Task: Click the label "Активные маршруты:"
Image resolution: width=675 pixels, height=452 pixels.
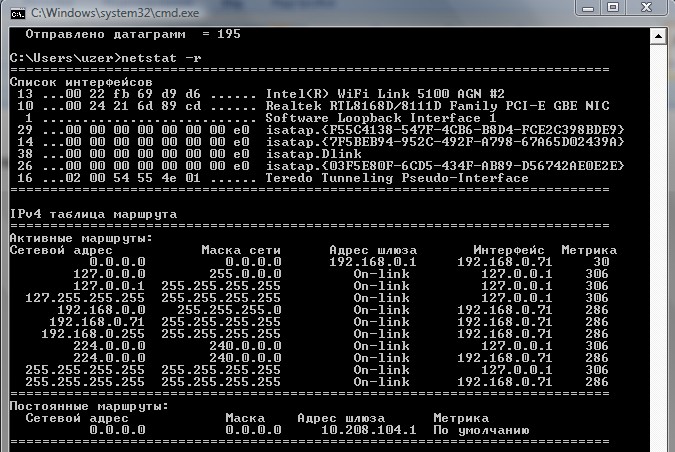Action: (81, 238)
